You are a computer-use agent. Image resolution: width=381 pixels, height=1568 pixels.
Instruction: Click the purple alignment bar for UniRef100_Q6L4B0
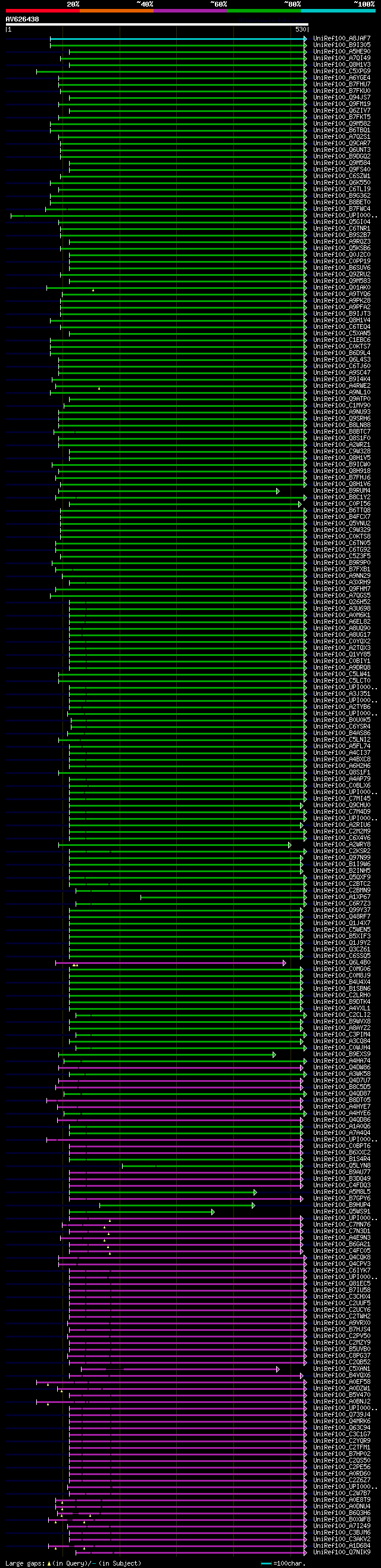[171, 963]
